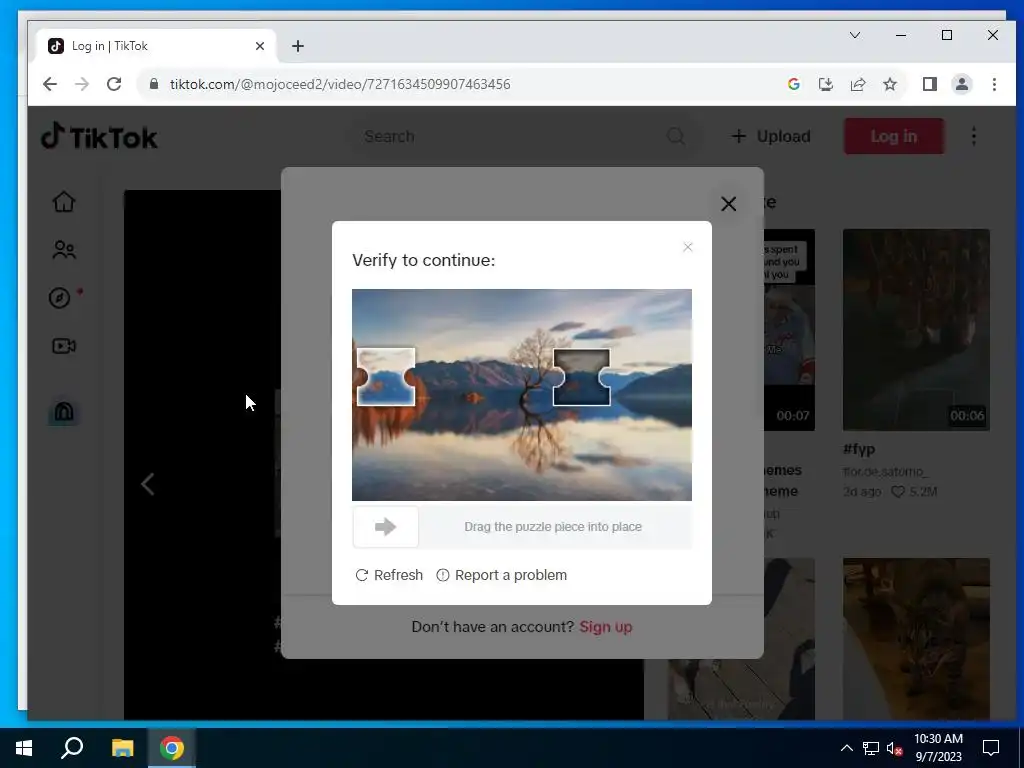
Task: Click the search magnifier icon in TikTok header
Action: click(676, 136)
